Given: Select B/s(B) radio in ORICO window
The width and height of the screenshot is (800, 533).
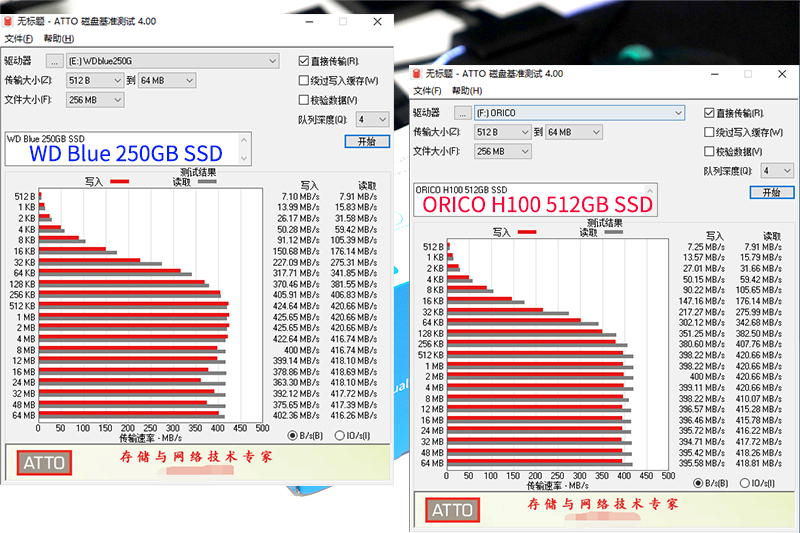Looking at the screenshot, I should tap(698, 483).
